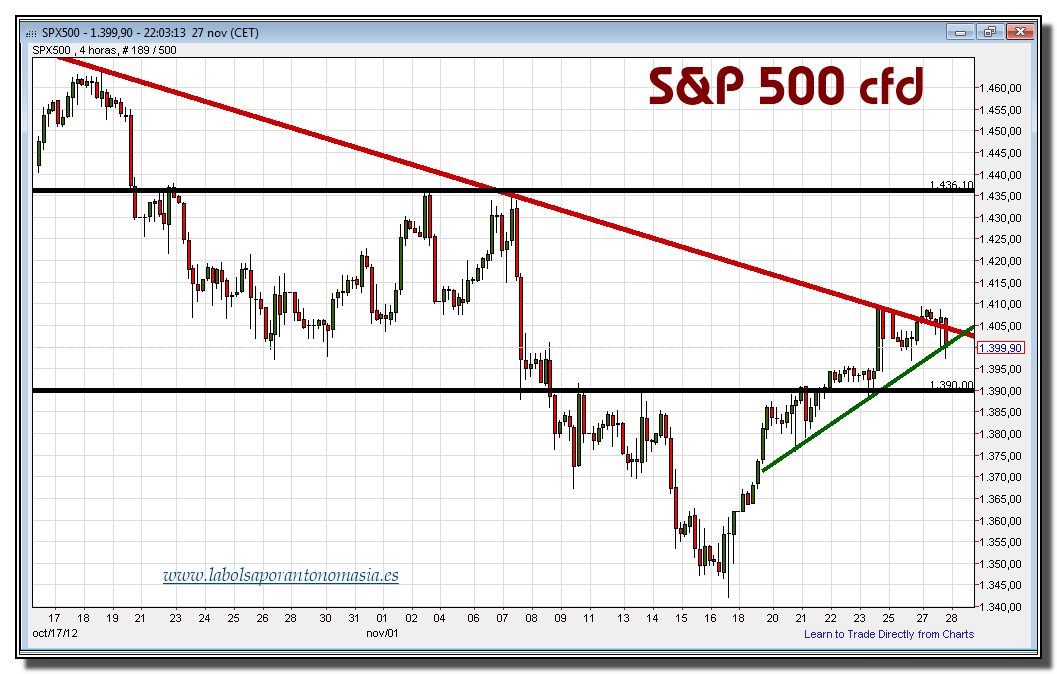Click the 1.355,00 price axis label
Image resolution: width=1057 pixels, height=674 pixels.
click(x=1001, y=543)
